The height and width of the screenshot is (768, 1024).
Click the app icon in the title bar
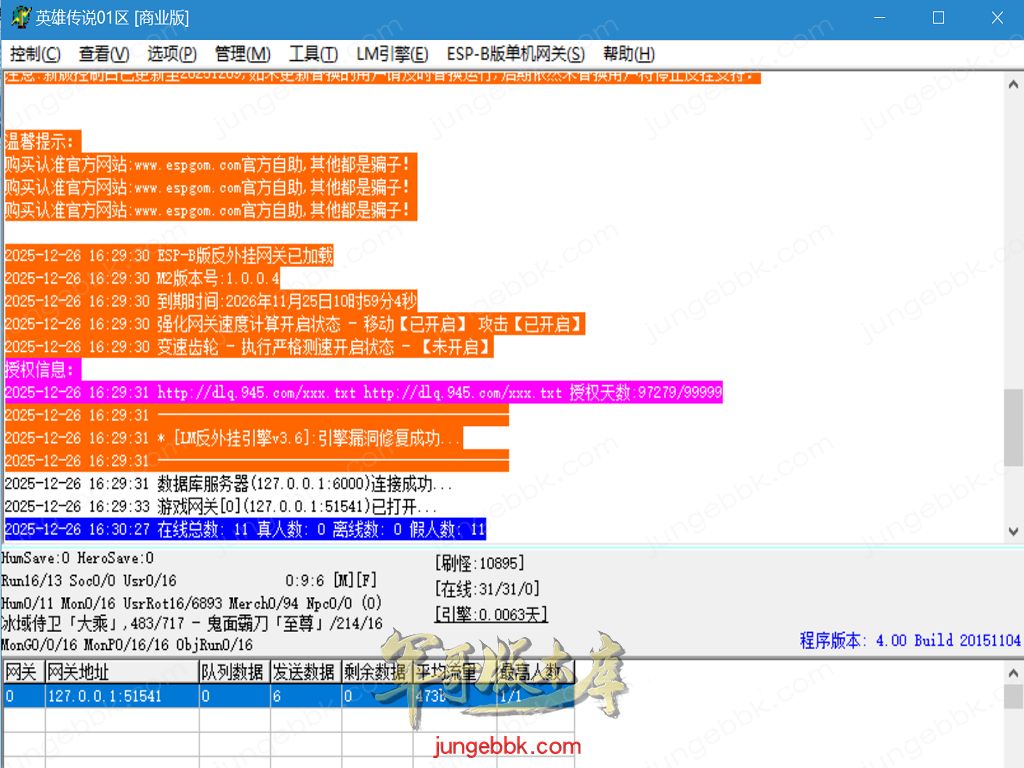pos(19,18)
